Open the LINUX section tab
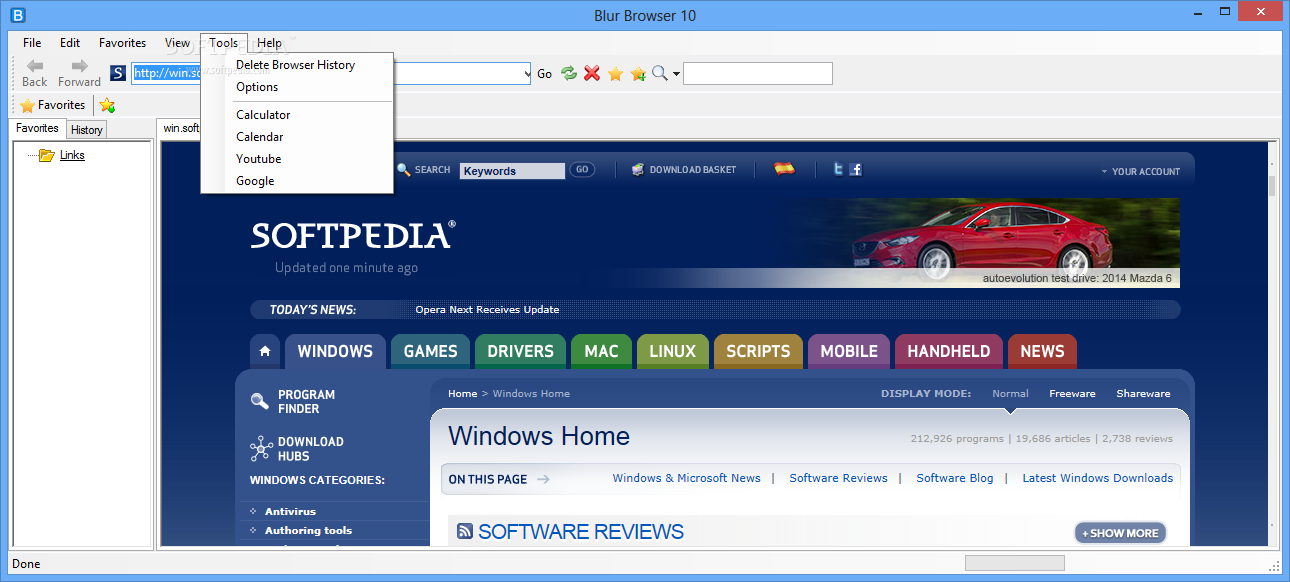 (x=672, y=351)
